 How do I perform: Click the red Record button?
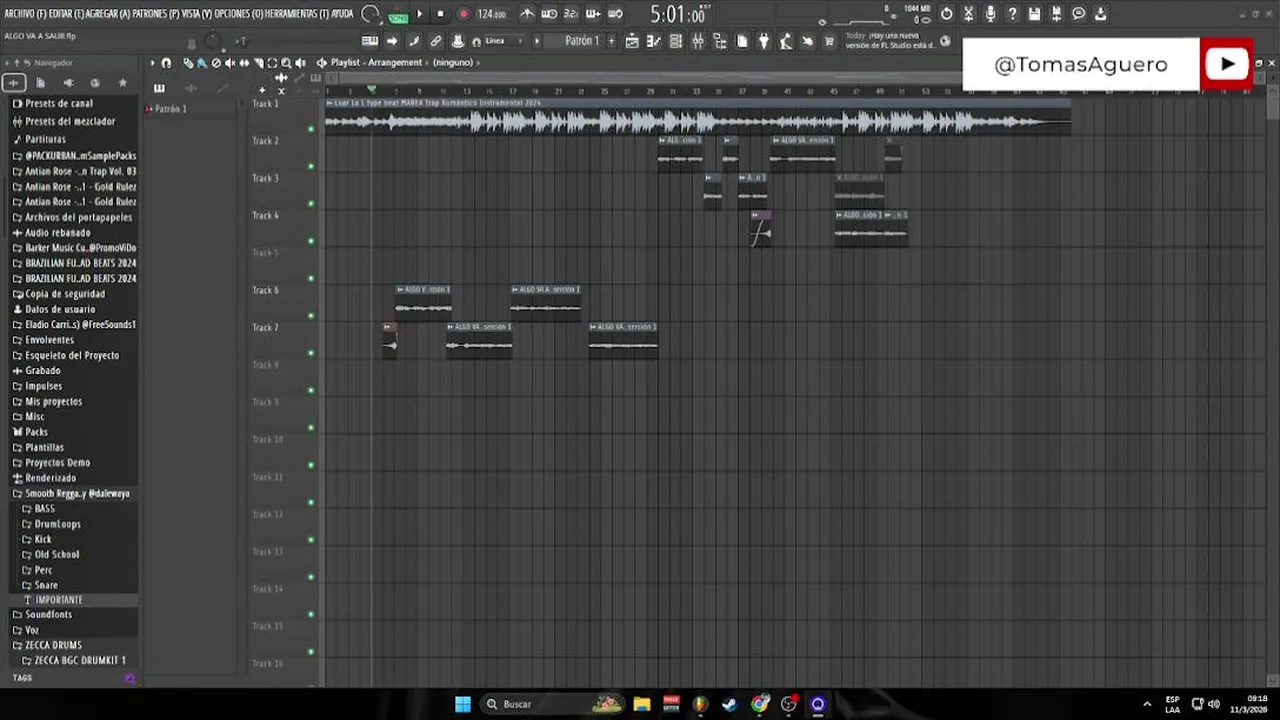click(463, 14)
